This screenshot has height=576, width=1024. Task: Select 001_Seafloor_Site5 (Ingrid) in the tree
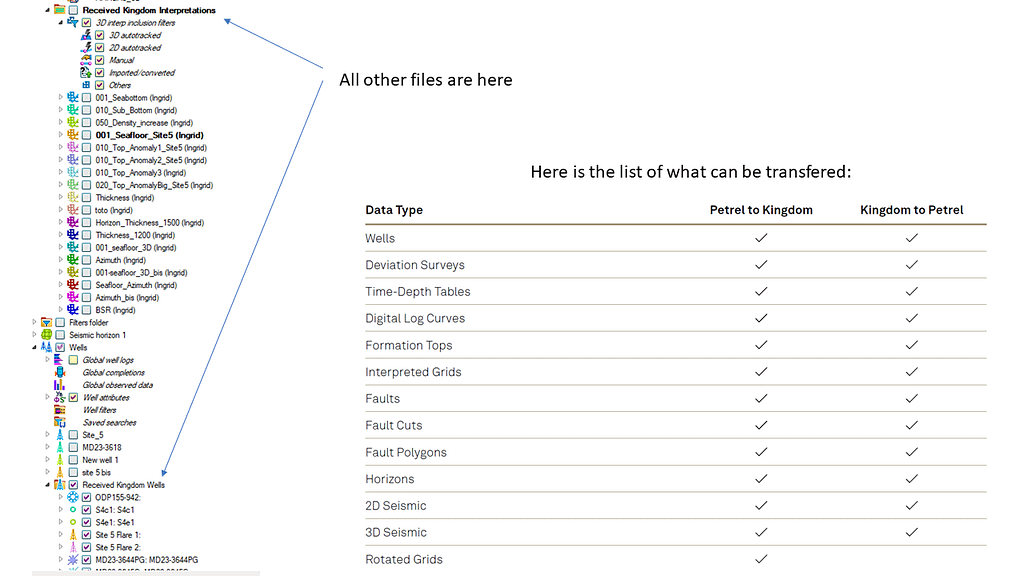(149, 135)
